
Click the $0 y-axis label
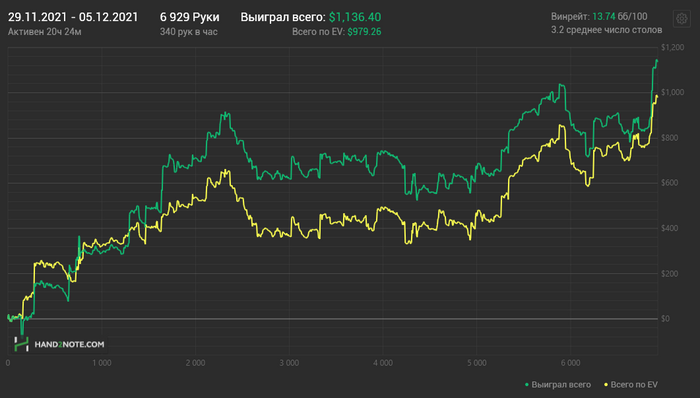point(666,319)
